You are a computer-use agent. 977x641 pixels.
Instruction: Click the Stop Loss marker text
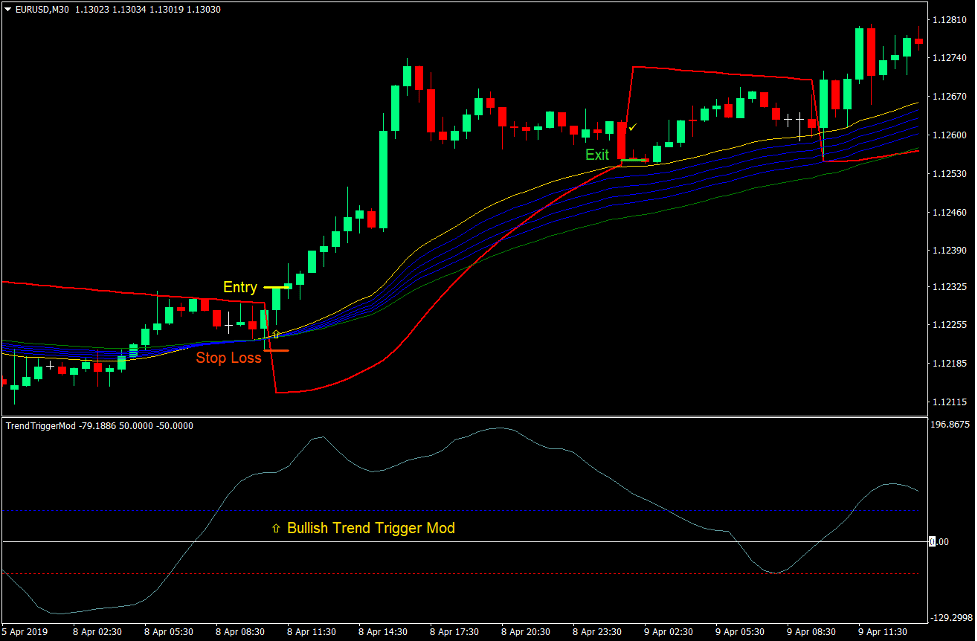pos(228,358)
